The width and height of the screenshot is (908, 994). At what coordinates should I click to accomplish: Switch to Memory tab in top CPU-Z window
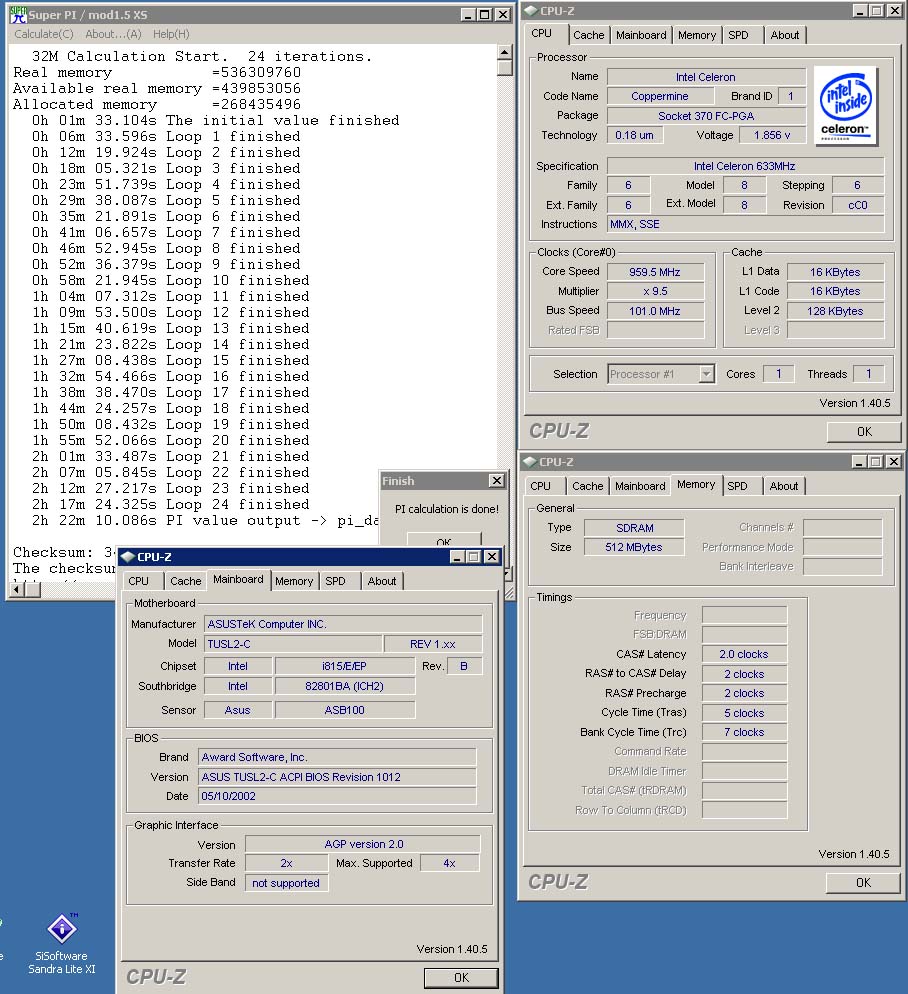coord(697,36)
